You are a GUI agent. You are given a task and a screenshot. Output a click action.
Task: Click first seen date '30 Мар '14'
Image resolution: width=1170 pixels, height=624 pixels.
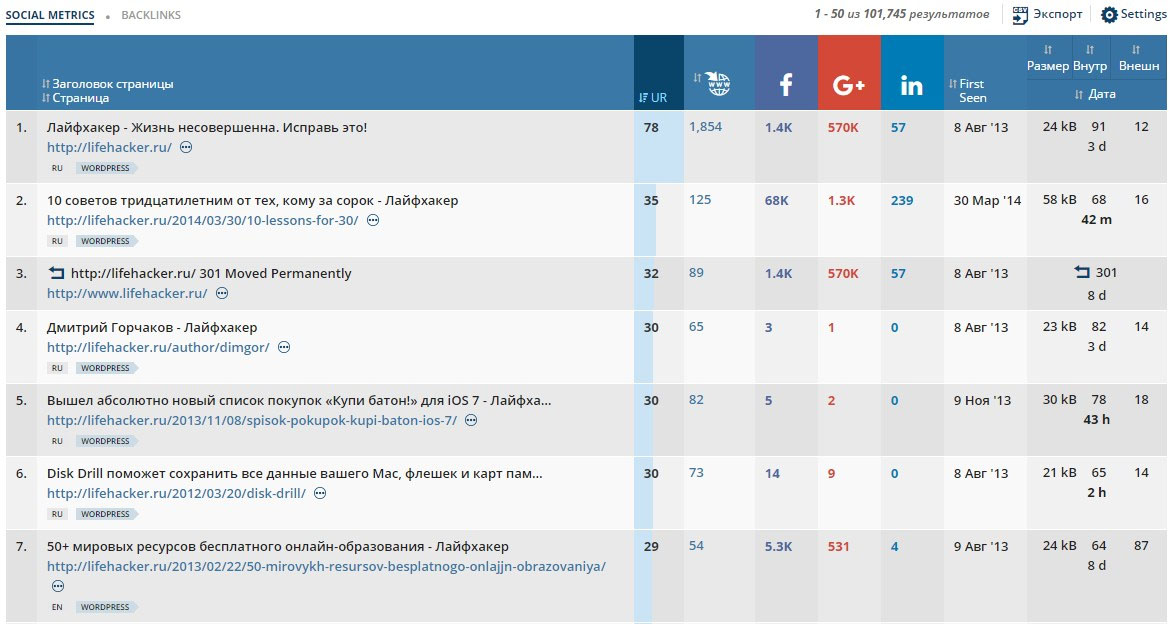click(987, 201)
